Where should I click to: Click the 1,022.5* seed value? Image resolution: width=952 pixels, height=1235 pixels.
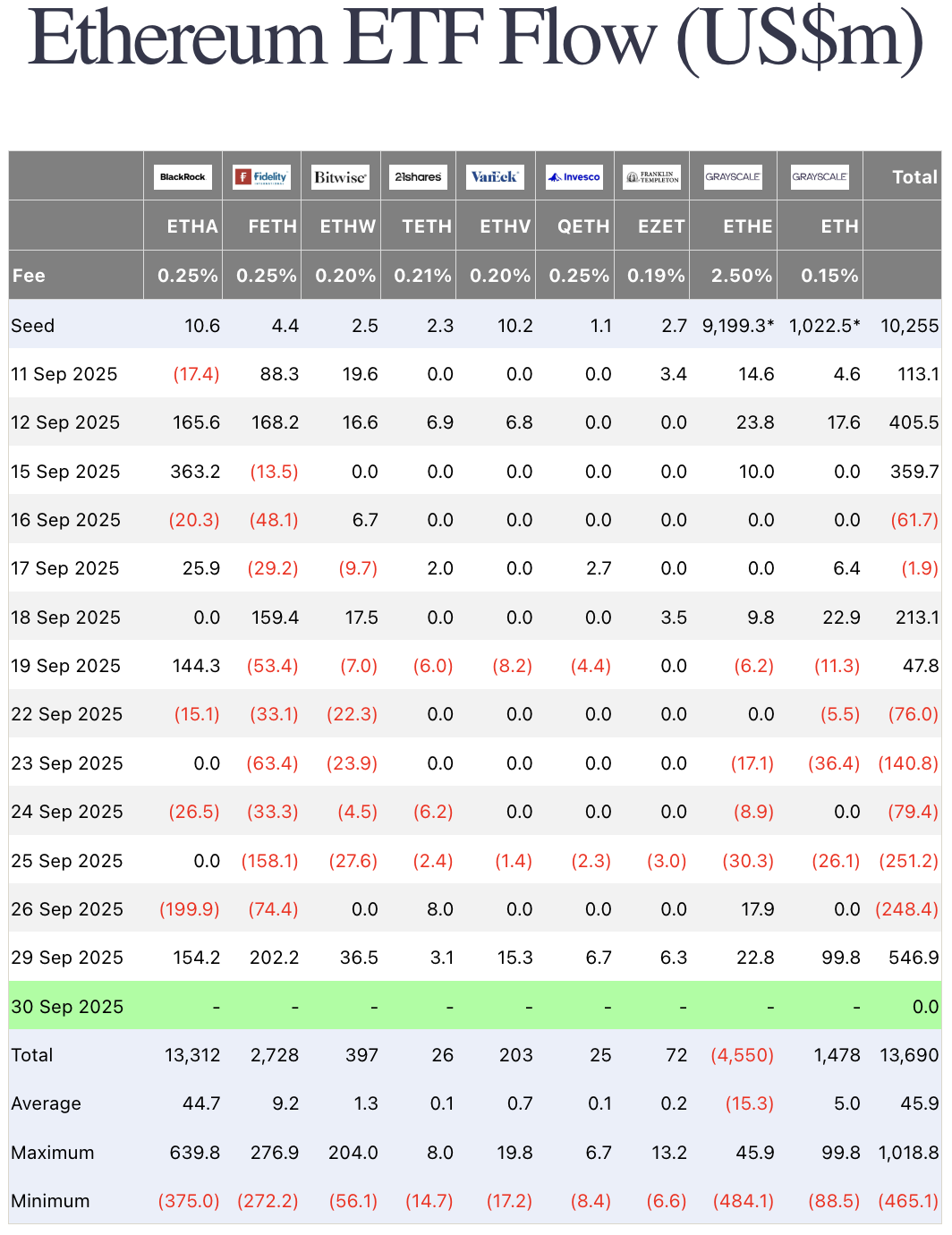tap(825, 326)
